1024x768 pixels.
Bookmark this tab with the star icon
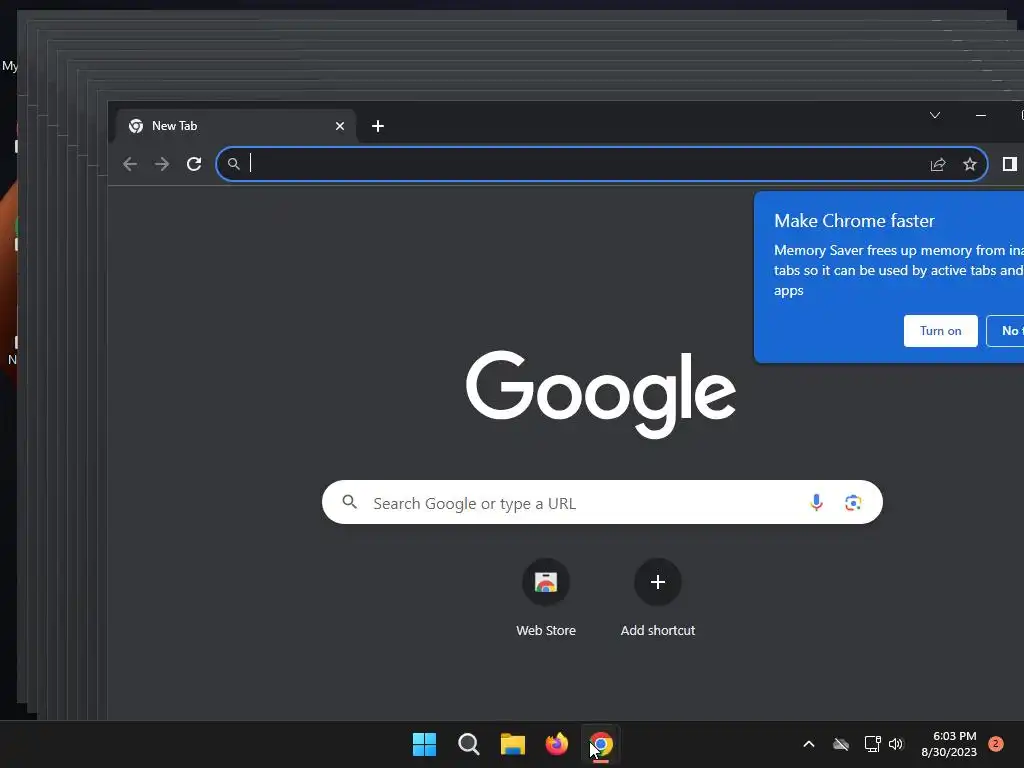pos(970,164)
